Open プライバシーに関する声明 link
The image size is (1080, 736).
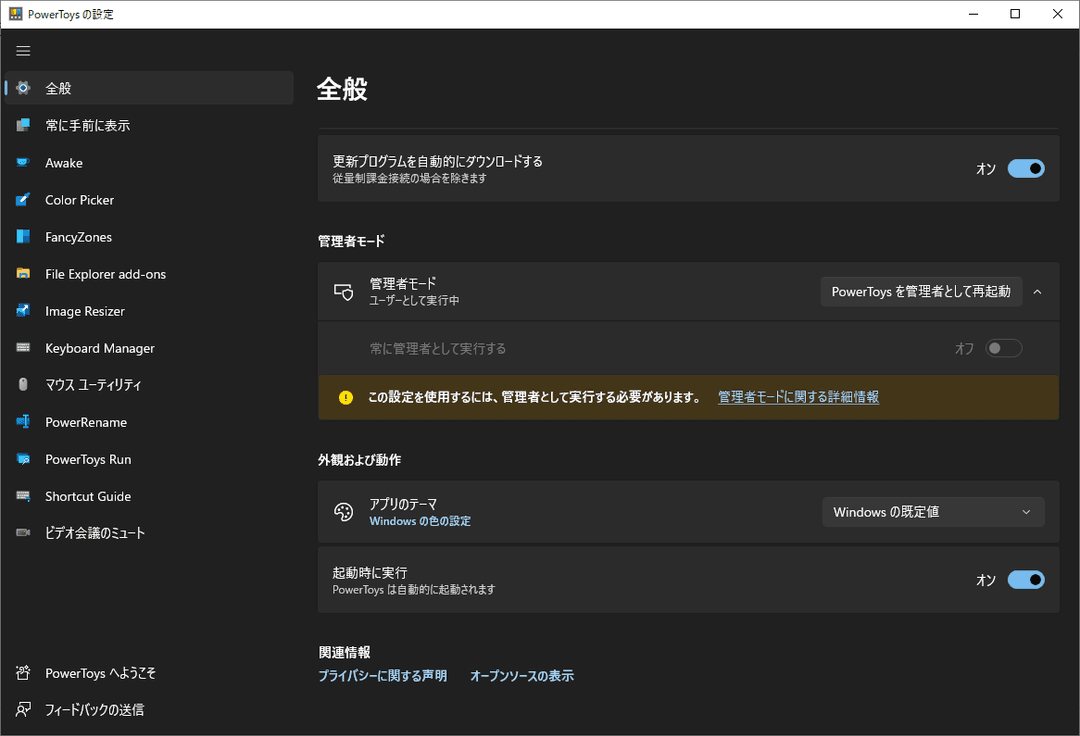click(x=382, y=676)
